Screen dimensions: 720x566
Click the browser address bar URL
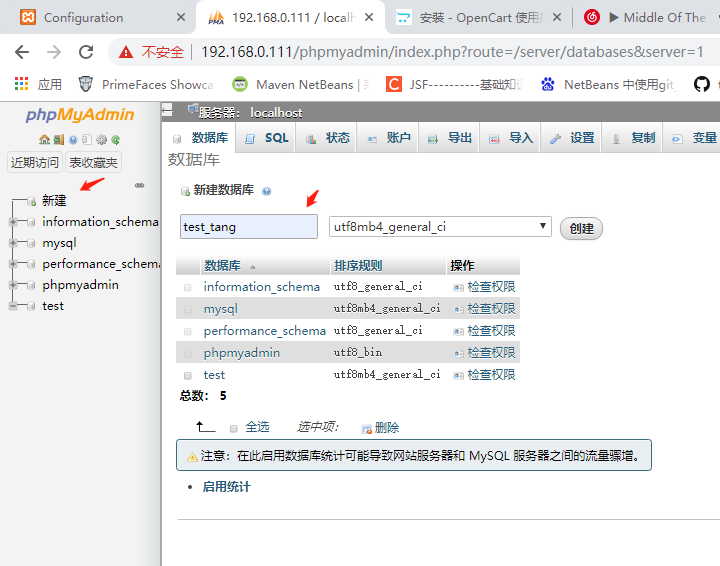[x=452, y=52]
